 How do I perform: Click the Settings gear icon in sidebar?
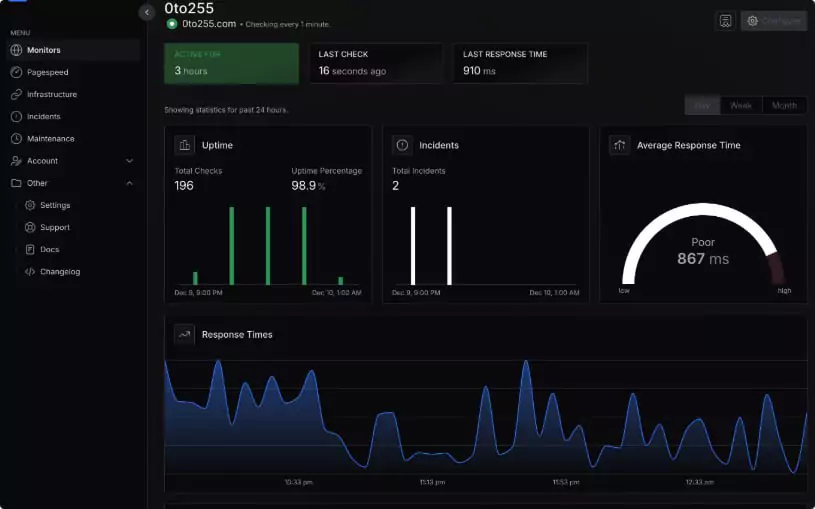tap(30, 205)
